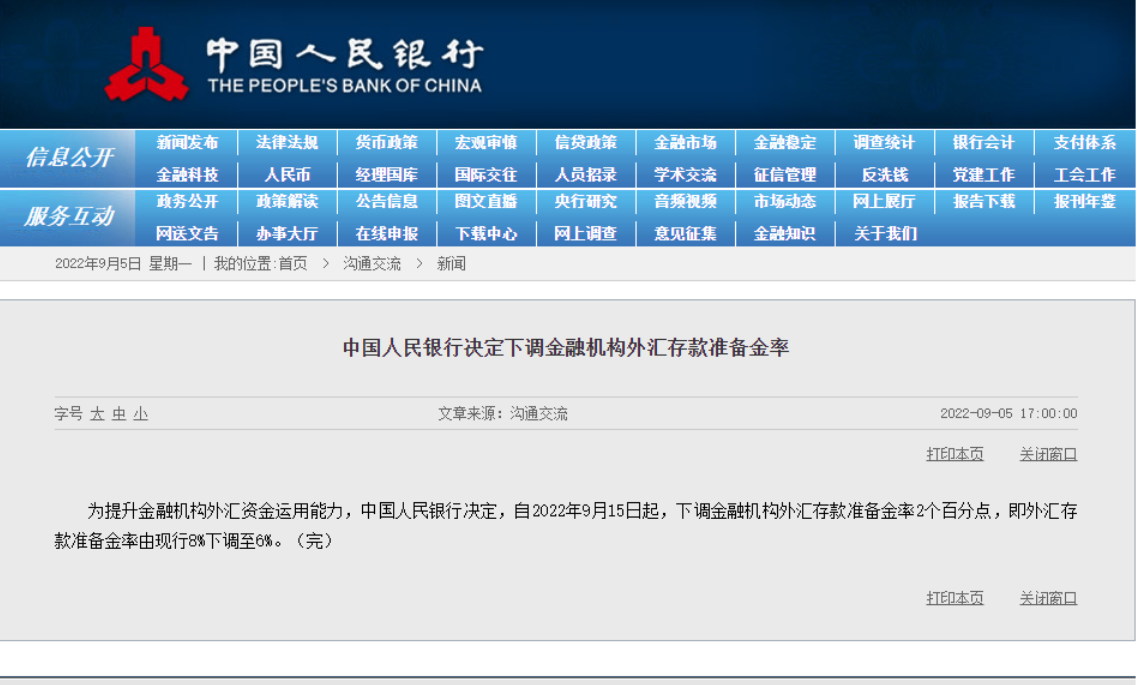Click 打印本页 below the article text

(954, 598)
